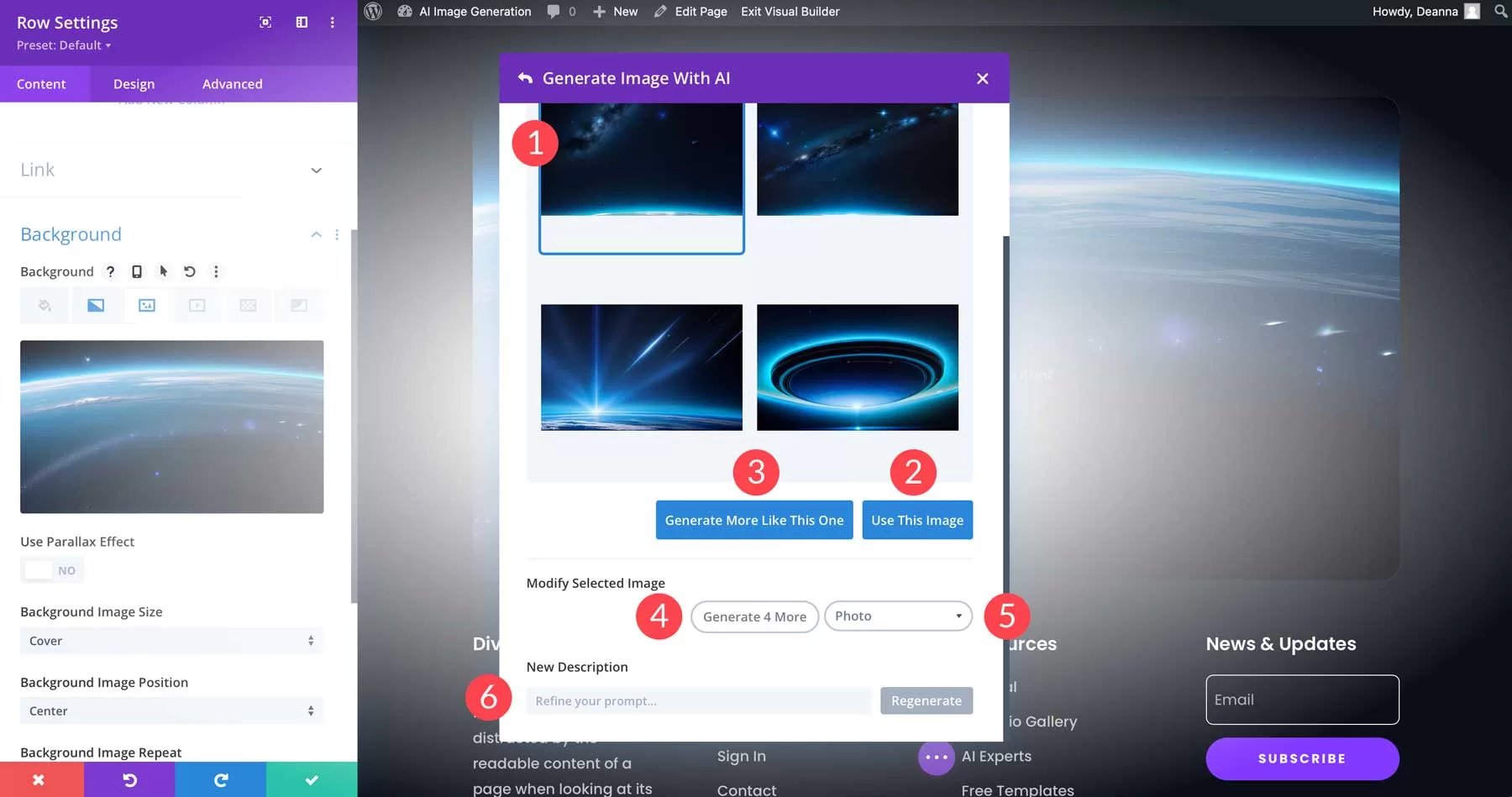Open the Photo style dropdown
This screenshot has height=797, width=1512.
898,616
